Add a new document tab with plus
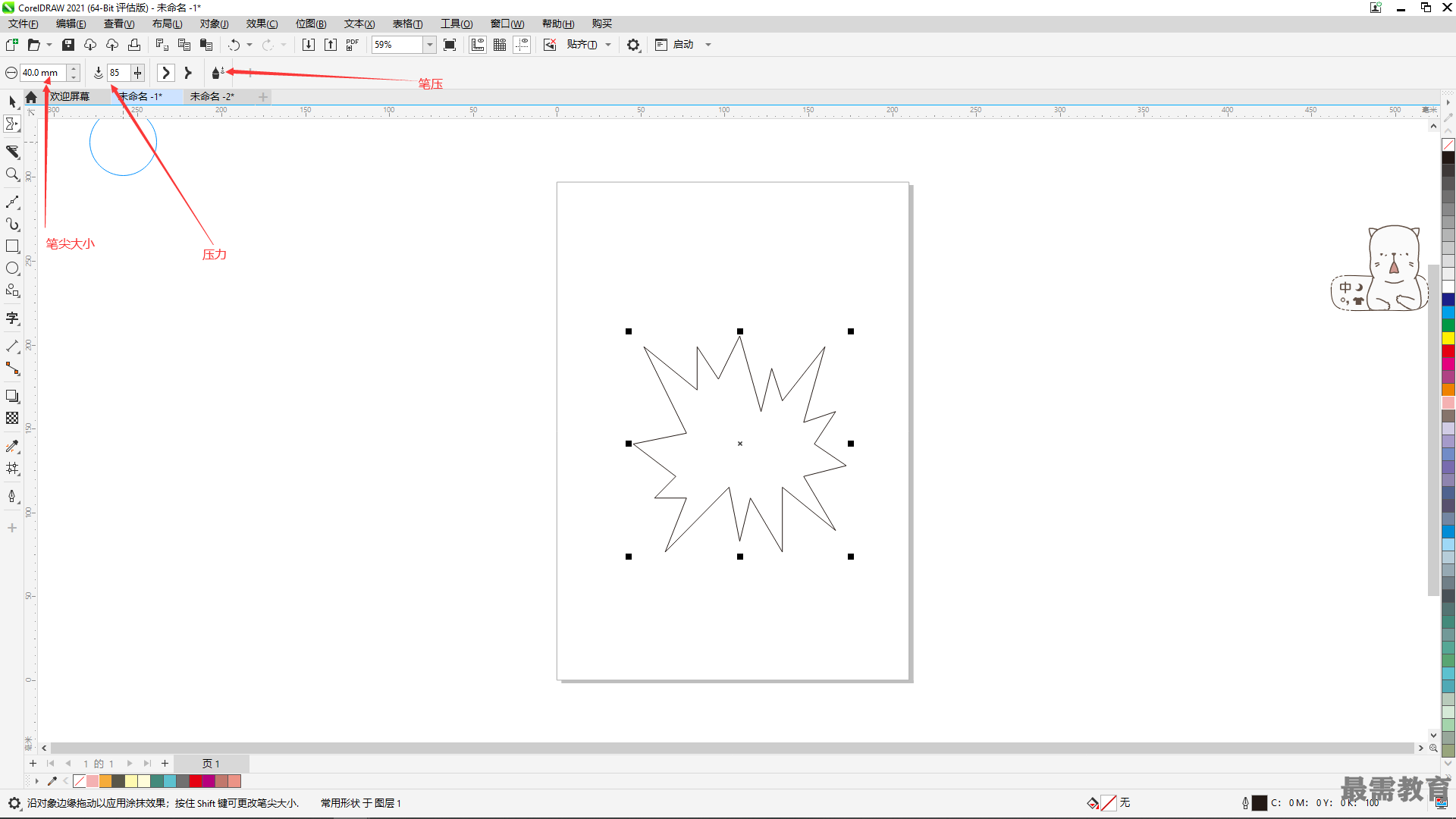 pyautogui.click(x=263, y=96)
